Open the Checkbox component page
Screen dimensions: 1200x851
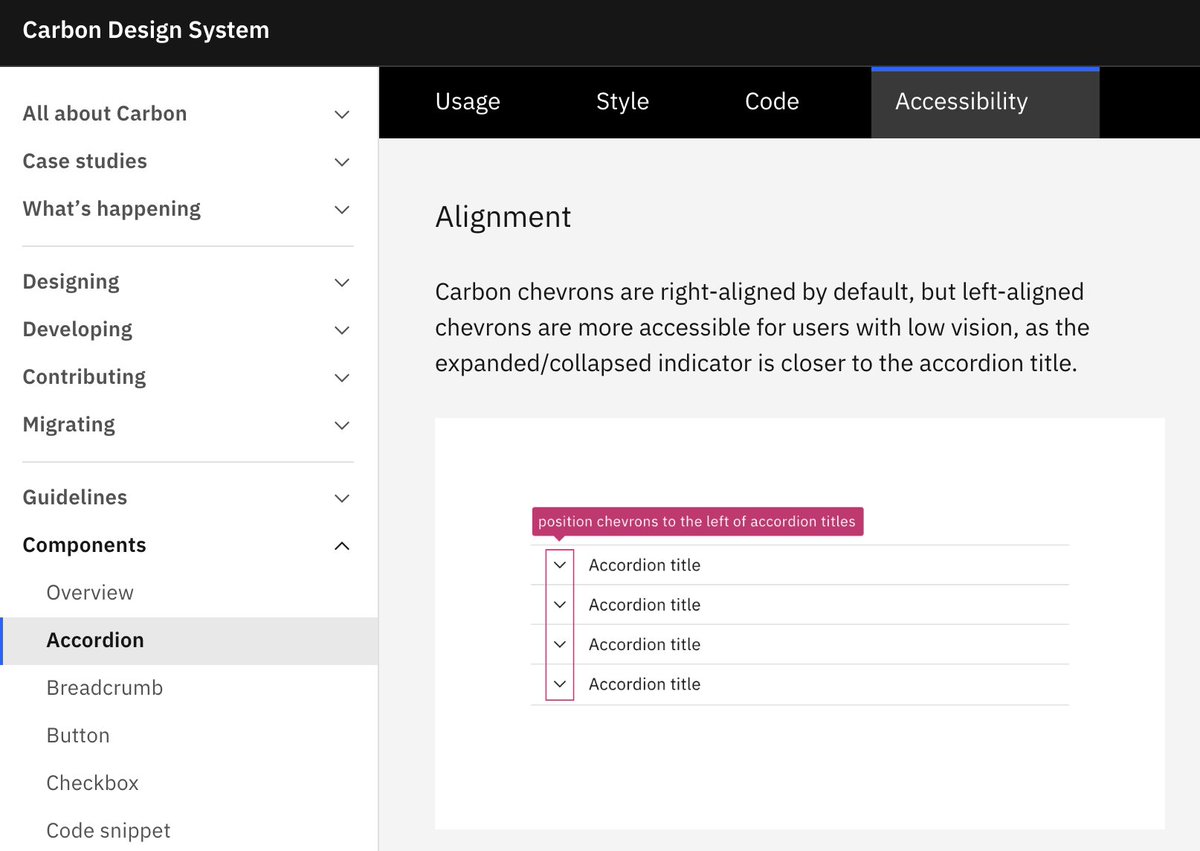93,783
